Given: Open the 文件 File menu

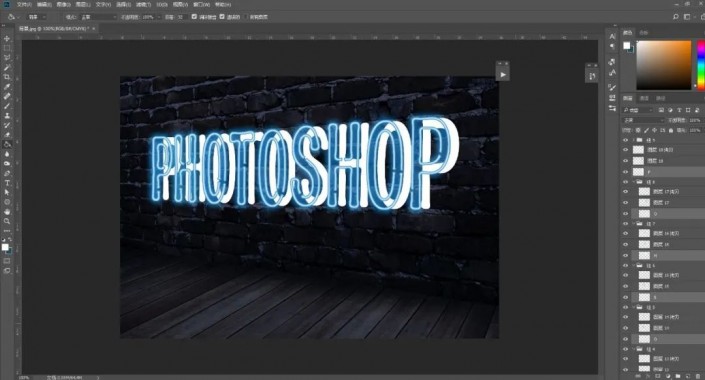Looking at the screenshot, I should point(24,4).
